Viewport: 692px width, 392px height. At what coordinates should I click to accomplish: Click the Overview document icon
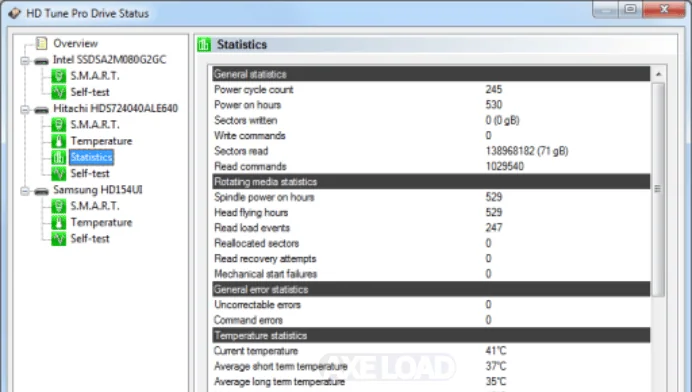click(41, 43)
